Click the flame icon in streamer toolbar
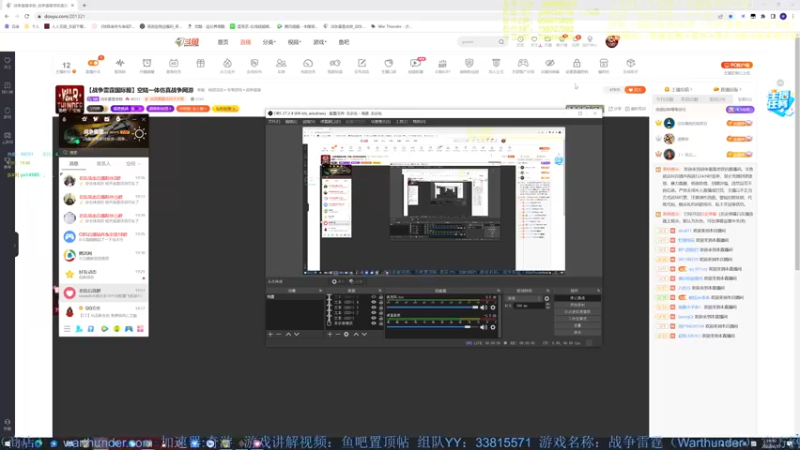 (227, 63)
